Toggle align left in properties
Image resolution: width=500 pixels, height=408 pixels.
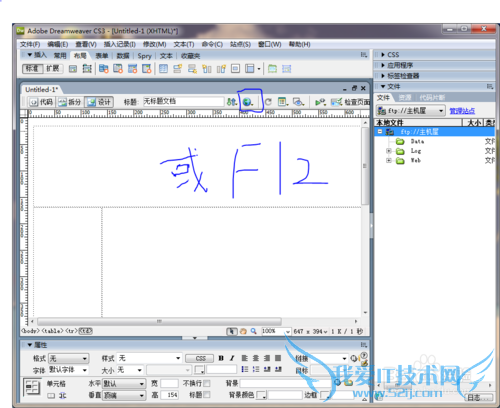tap(245, 358)
